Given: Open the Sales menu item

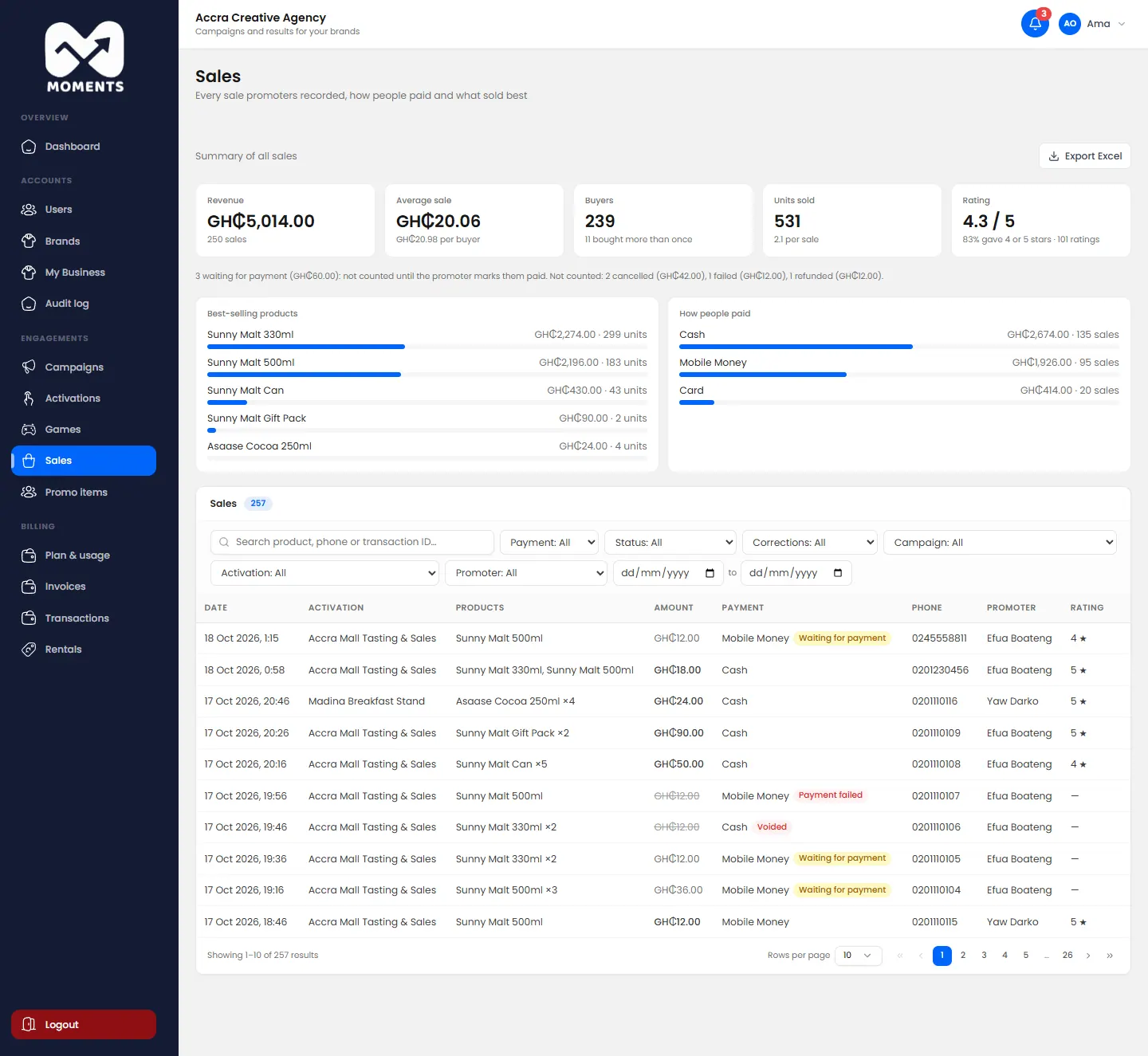Looking at the screenshot, I should pyautogui.click(x=84, y=461).
